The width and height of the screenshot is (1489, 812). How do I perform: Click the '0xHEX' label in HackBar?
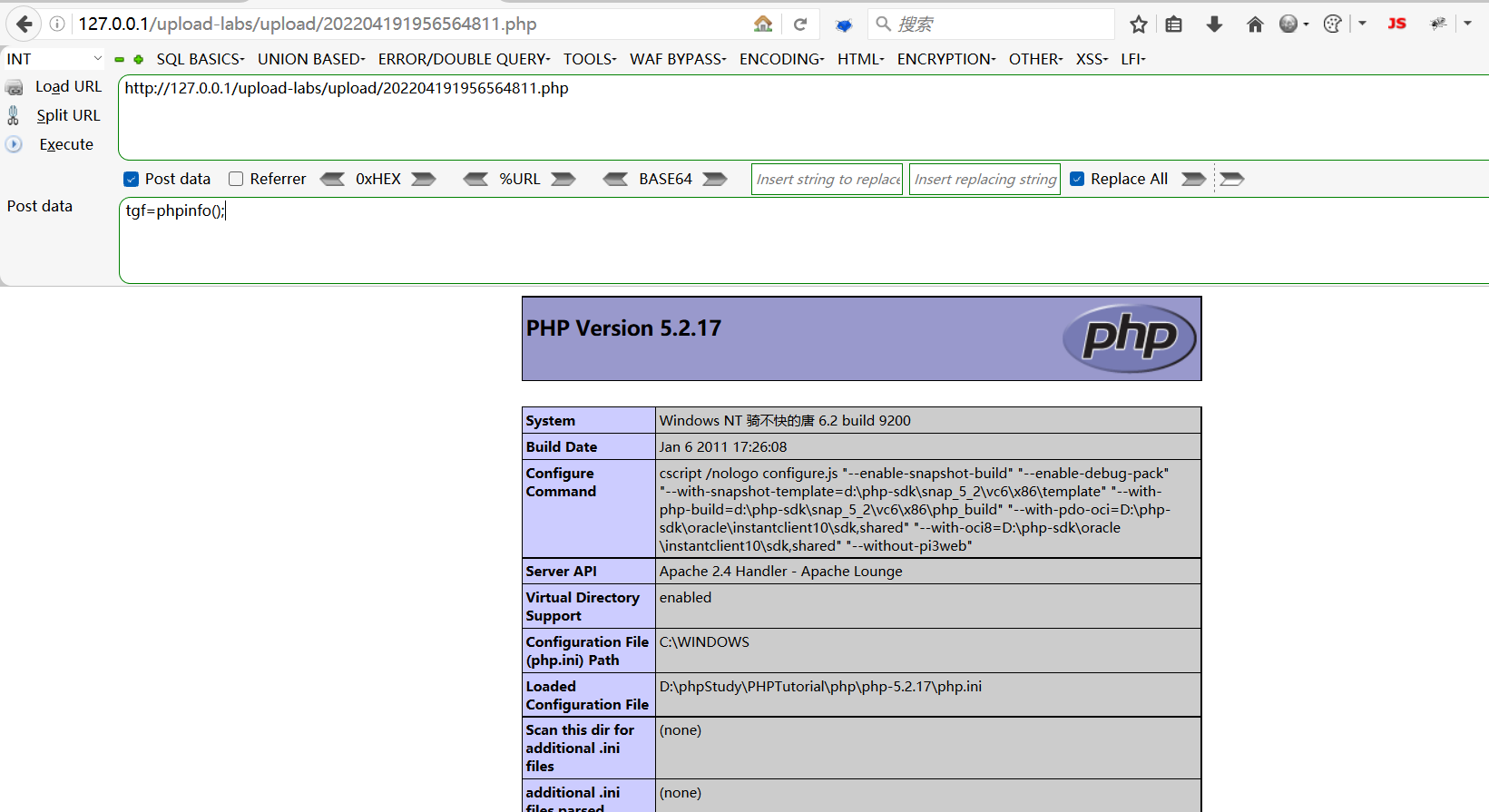click(378, 179)
